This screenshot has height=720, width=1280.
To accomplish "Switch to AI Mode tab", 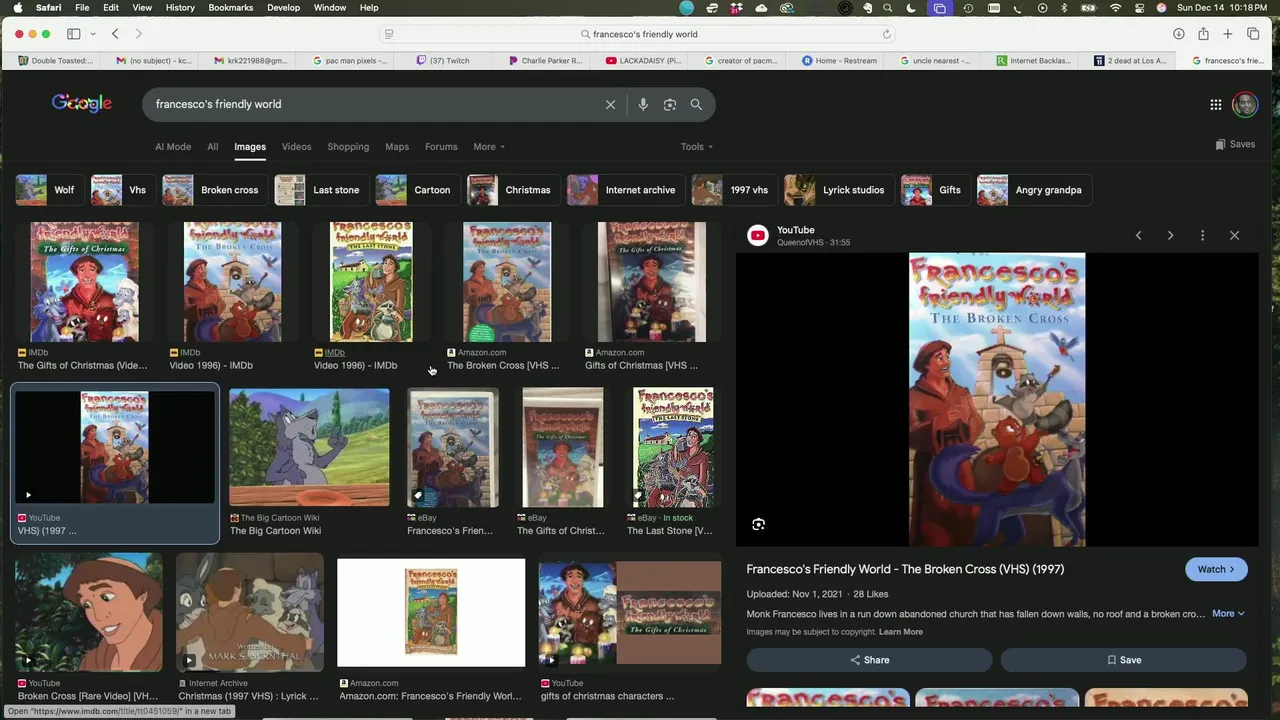I will (x=173, y=147).
